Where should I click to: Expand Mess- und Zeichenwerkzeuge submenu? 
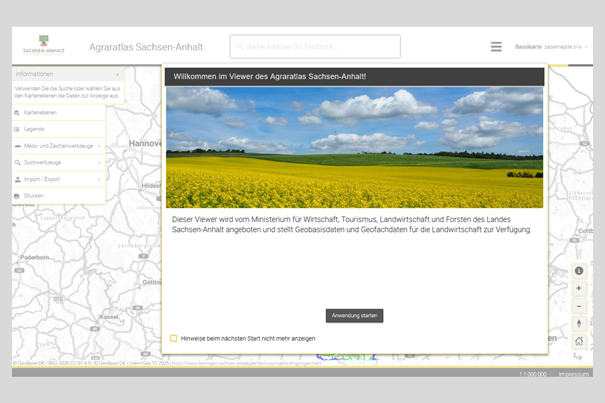(x=99, y=146)
